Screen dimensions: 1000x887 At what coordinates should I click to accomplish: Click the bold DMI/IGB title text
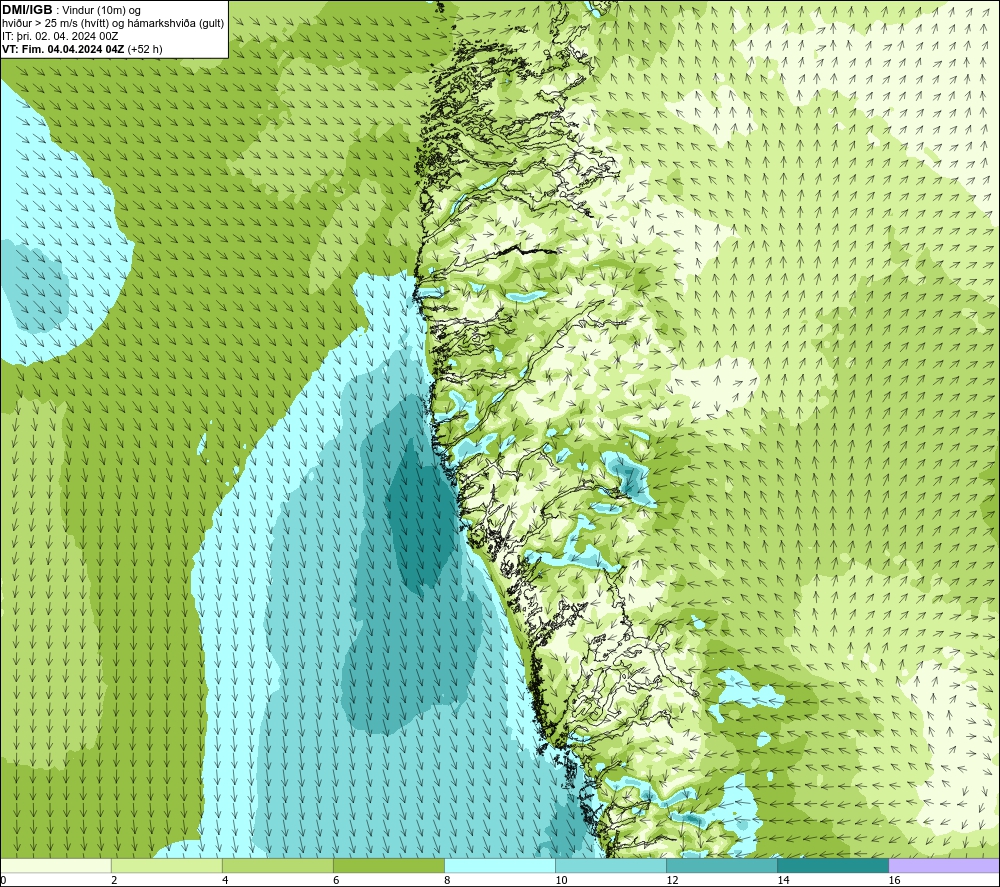click(27, 10)
